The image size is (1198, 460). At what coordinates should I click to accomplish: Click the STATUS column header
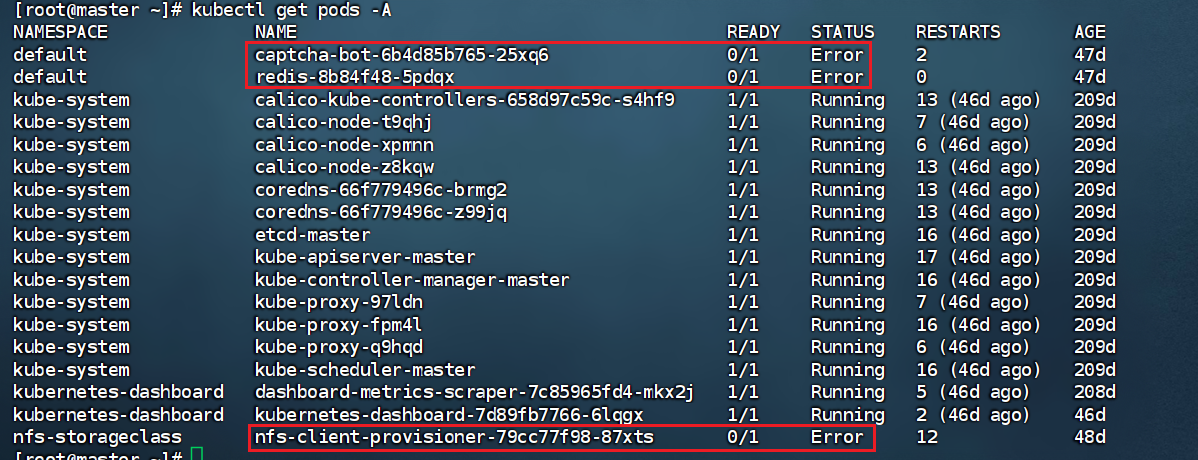842,32
